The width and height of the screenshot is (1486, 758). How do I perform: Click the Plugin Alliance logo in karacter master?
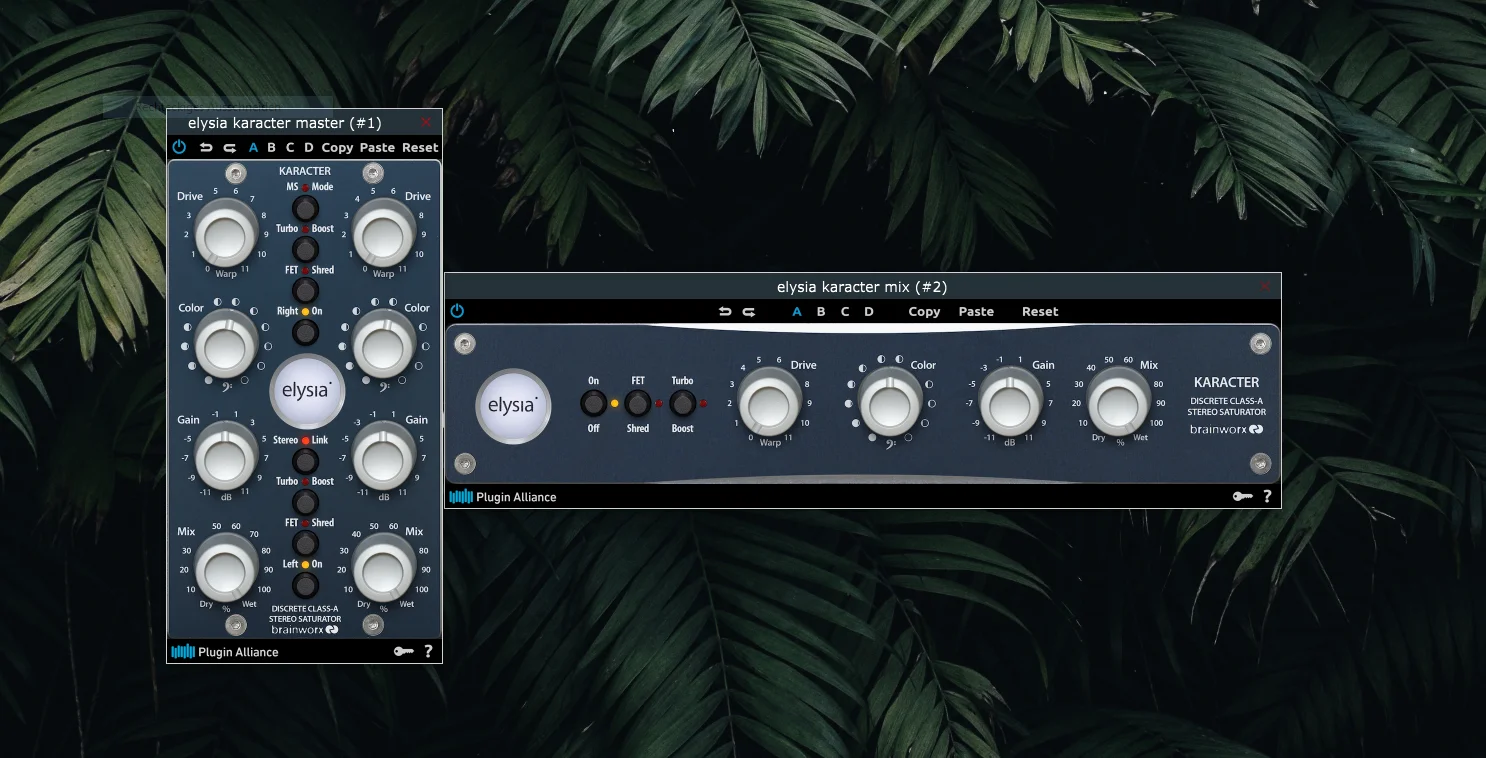point(225,652)
